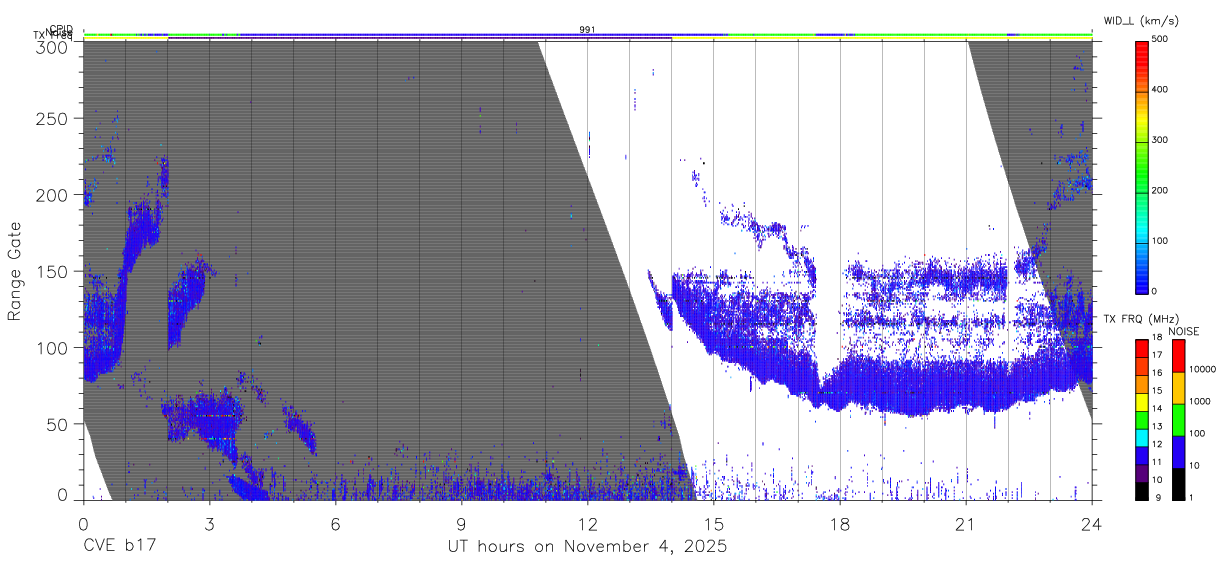Viewport: 1228px width, 567px height.
Task: Click the 'Range Gate' y-axis label
Action: [15, 271]
